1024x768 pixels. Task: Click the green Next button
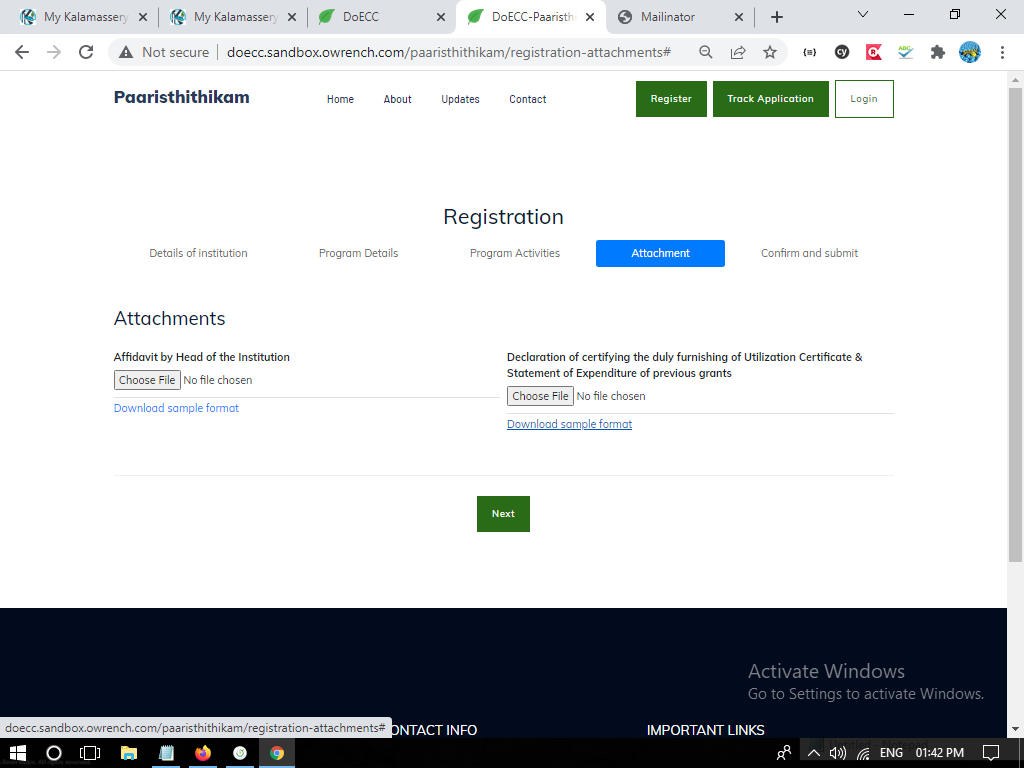pyautogui.click(x=503, y=514)
